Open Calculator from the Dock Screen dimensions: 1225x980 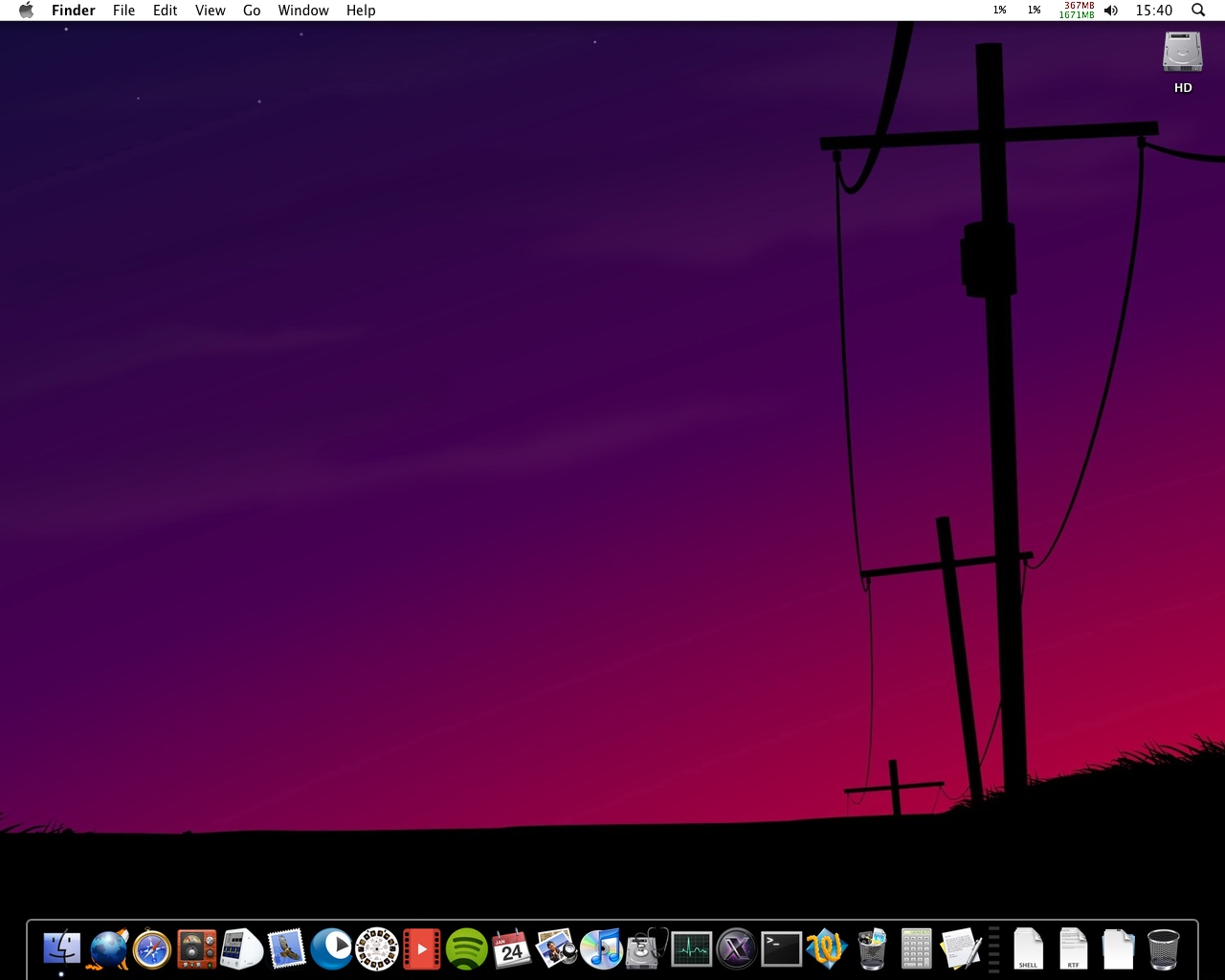coord(917,949)
